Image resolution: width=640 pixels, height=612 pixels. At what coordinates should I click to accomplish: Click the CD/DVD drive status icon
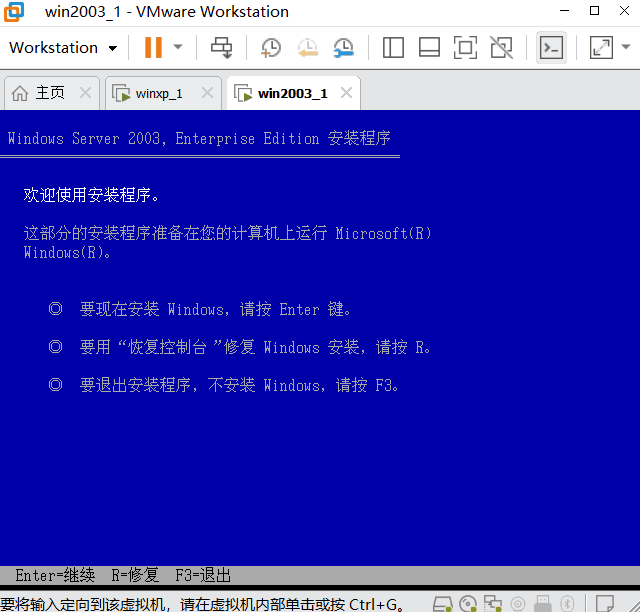point(468,603)
